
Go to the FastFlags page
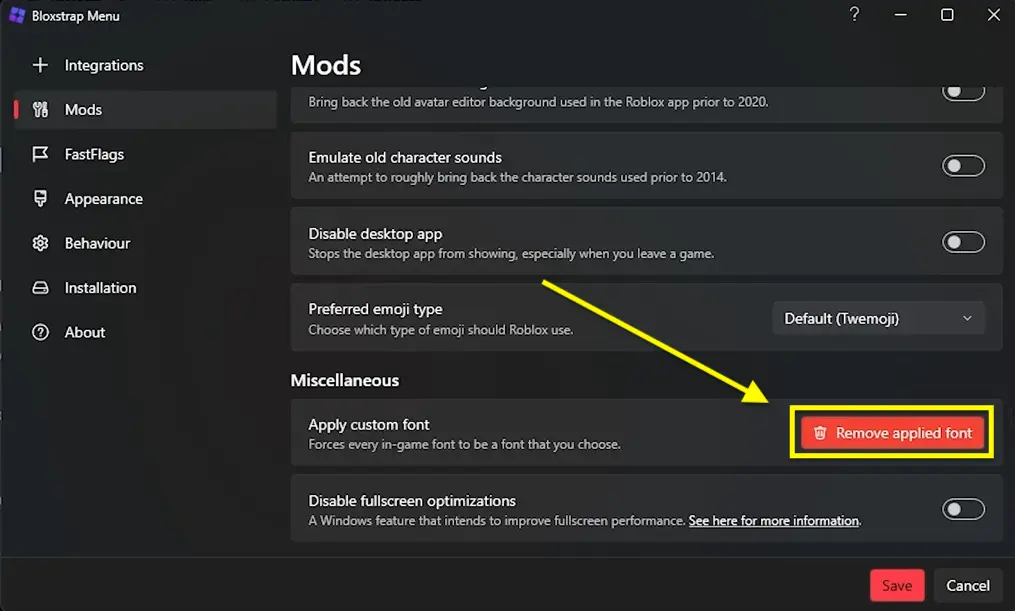tap(95, 154)
